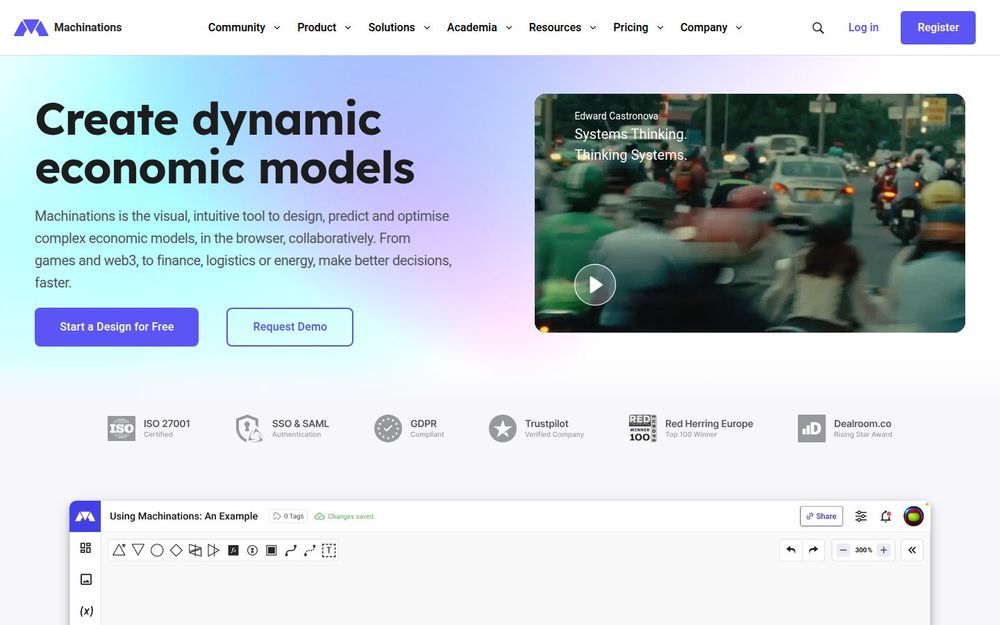
Task: Zoom in with the plus button
Action: 883,550
